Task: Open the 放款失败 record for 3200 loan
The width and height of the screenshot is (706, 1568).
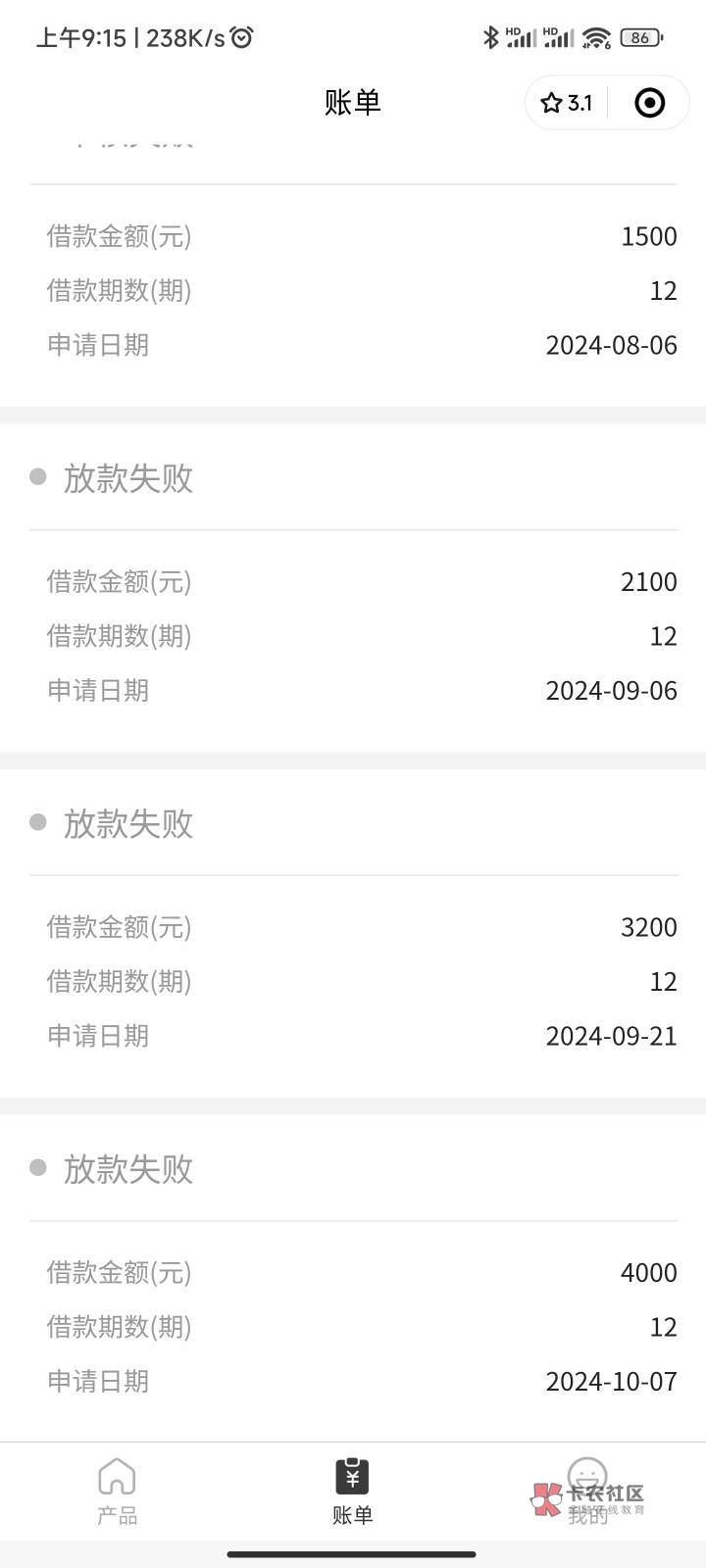Action: pyautogui.click(x=127, y=824)
